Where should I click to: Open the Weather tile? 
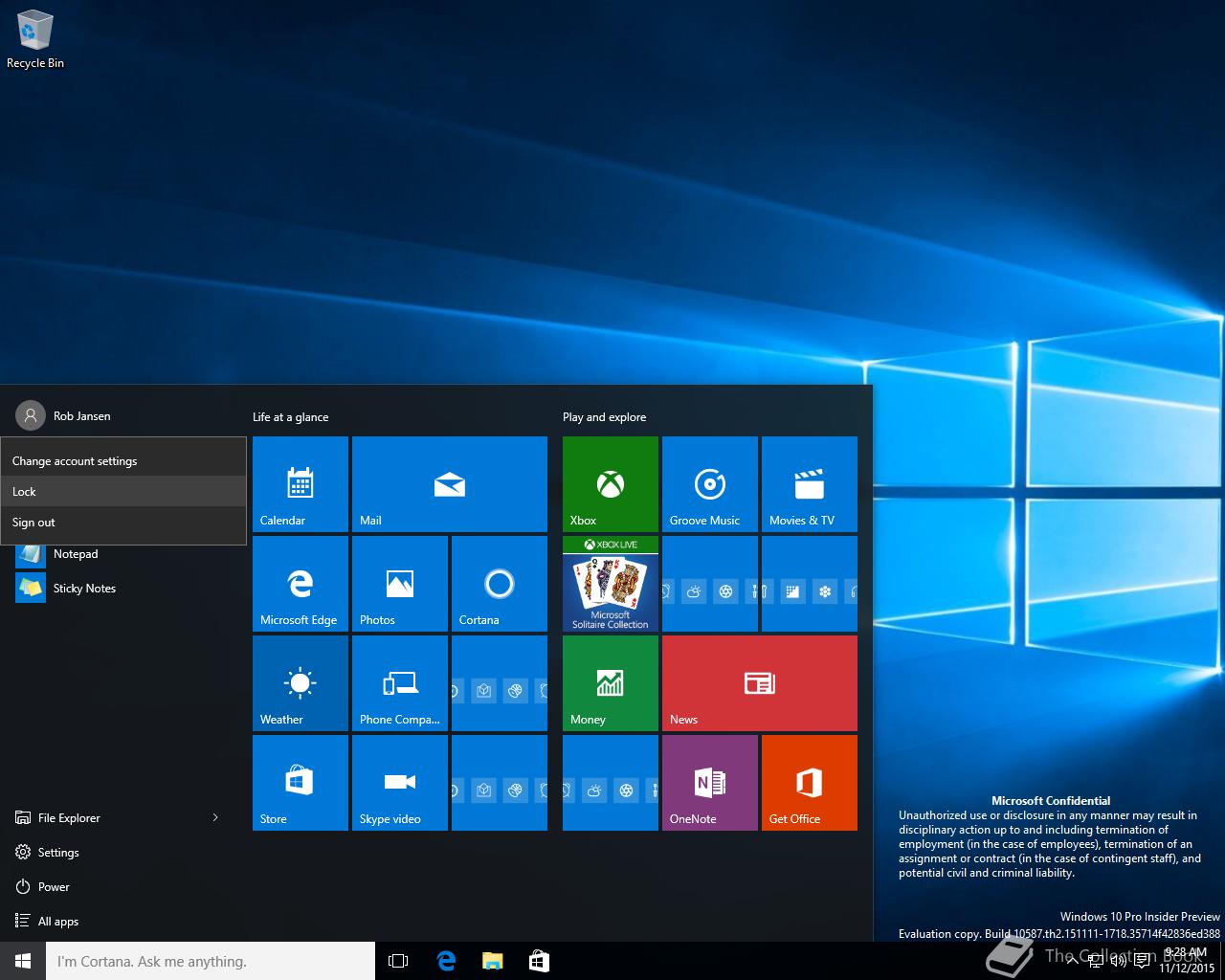pos(301,683)
